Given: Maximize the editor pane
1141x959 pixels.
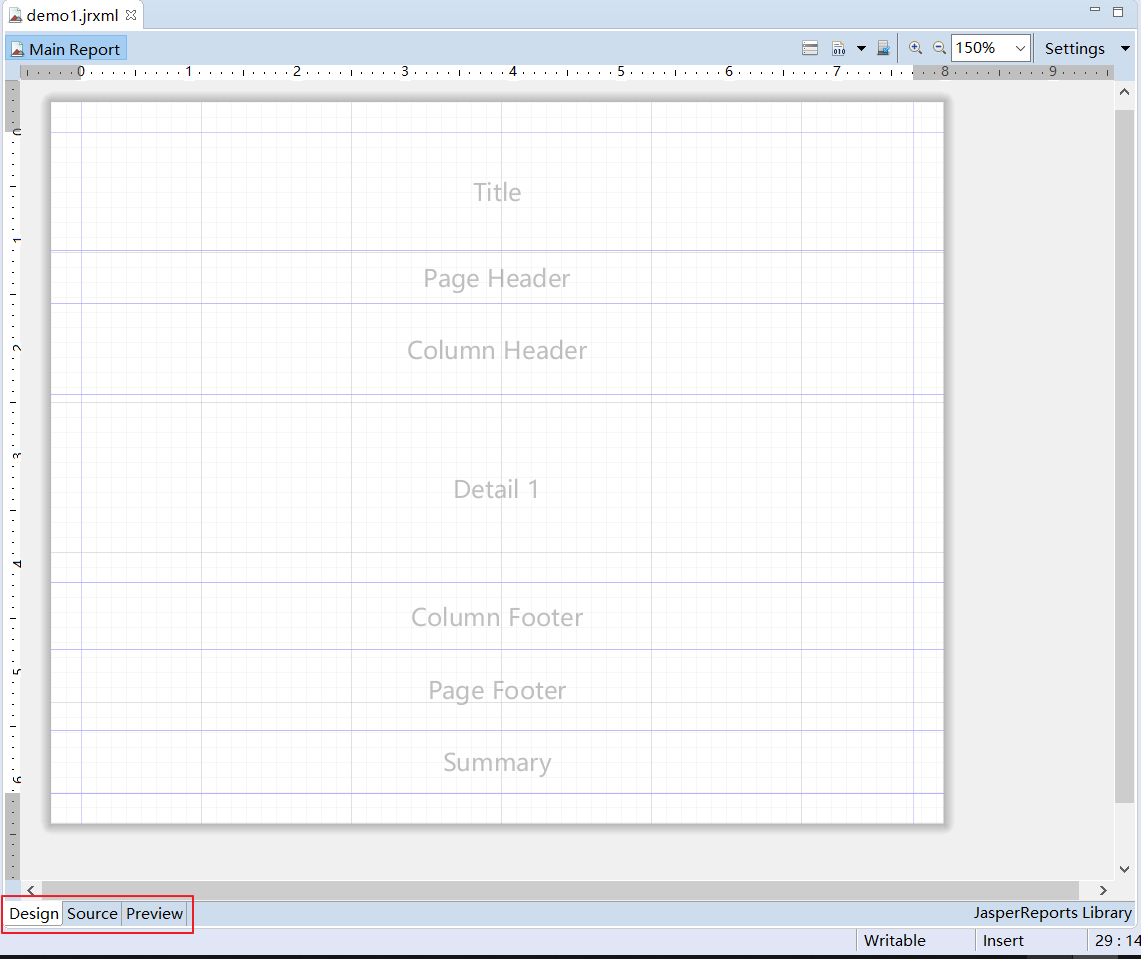Looking at the screenshot, I should 1118,11.
